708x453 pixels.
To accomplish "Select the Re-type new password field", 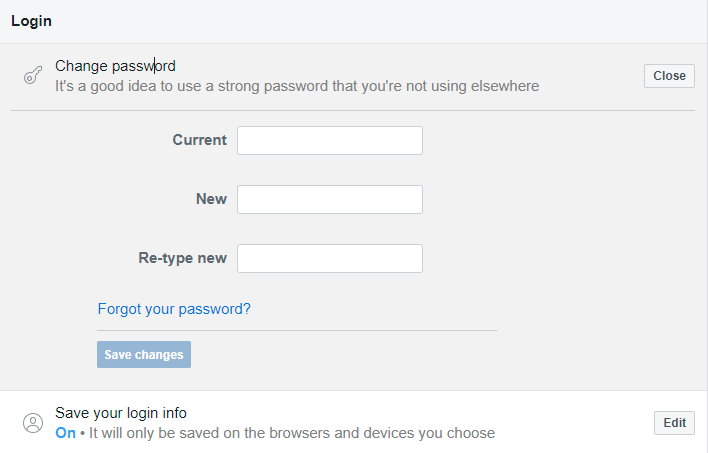I will click(x=330, y=258).
